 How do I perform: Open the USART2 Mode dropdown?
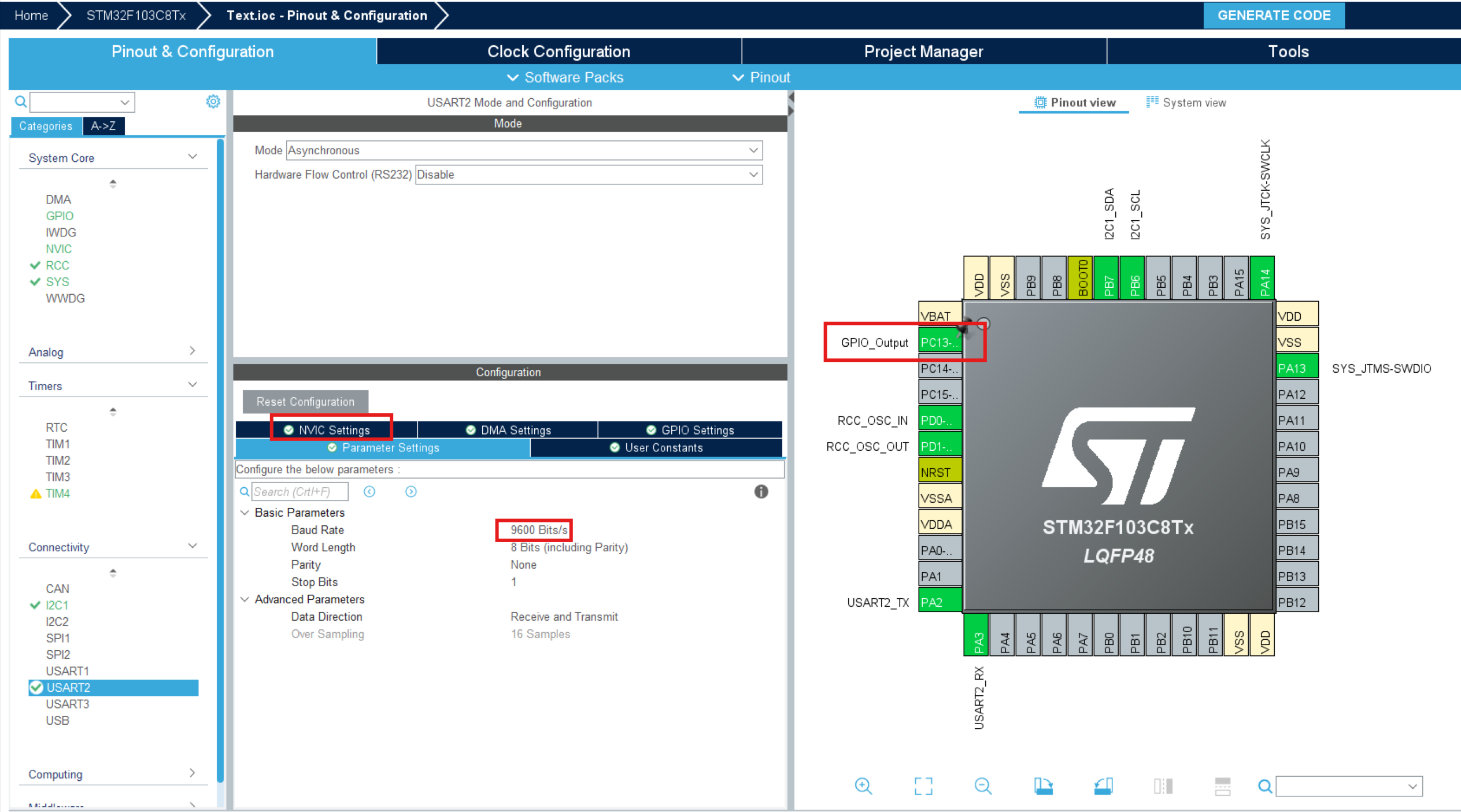click(524, 150)
